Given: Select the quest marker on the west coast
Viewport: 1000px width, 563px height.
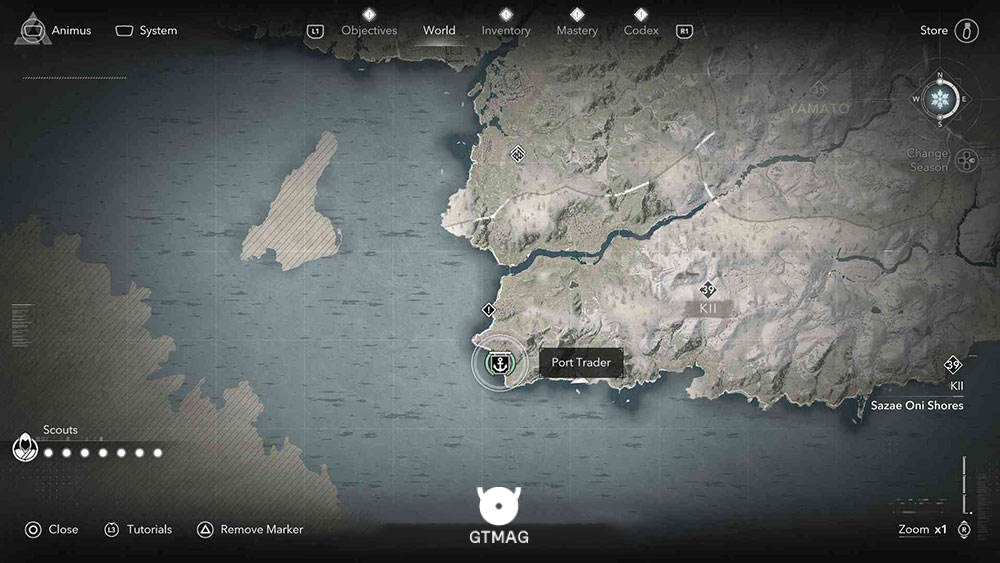Looking at the screenshot, I should click(x=489, y=310).
